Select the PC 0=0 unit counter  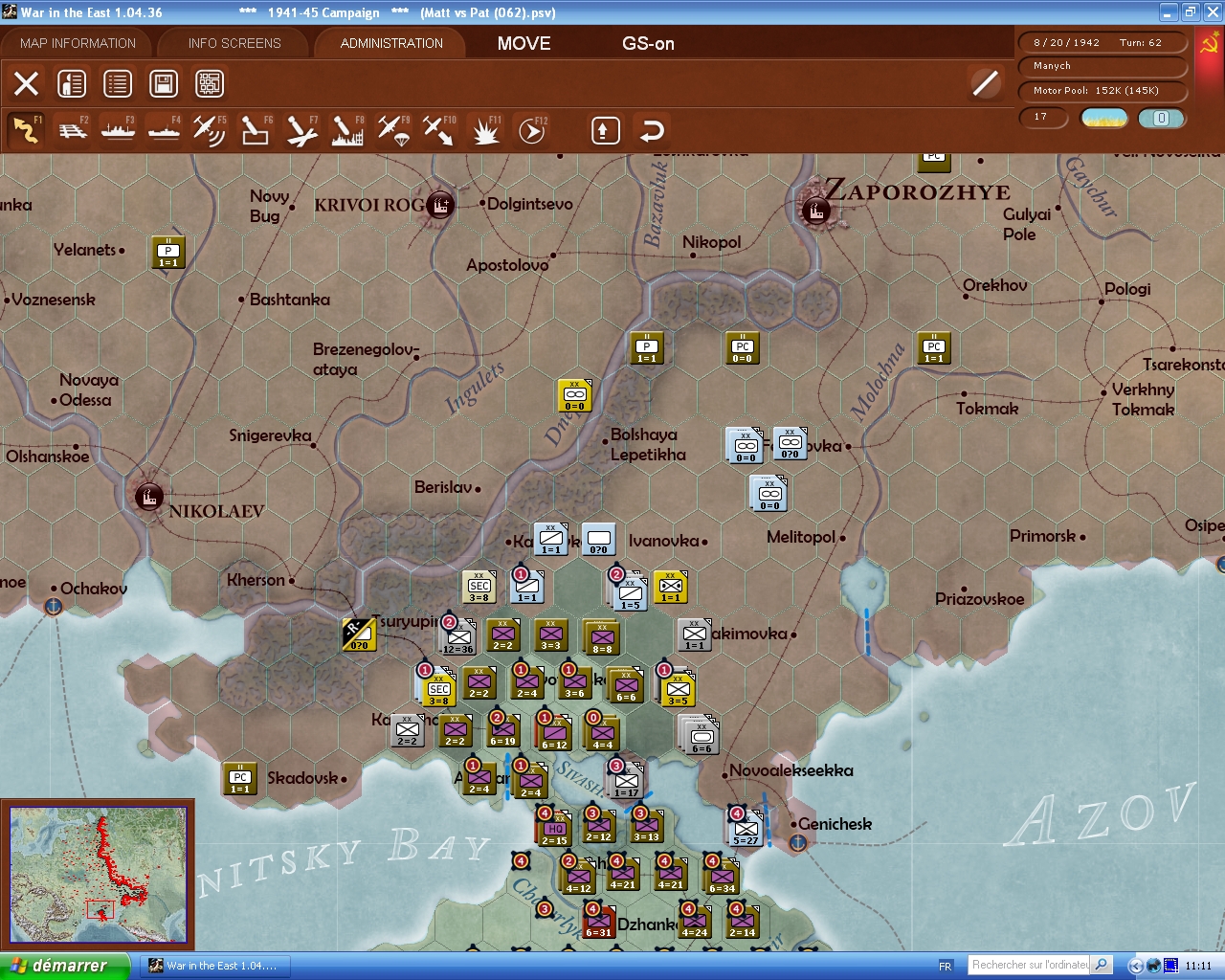coord(743,348)
